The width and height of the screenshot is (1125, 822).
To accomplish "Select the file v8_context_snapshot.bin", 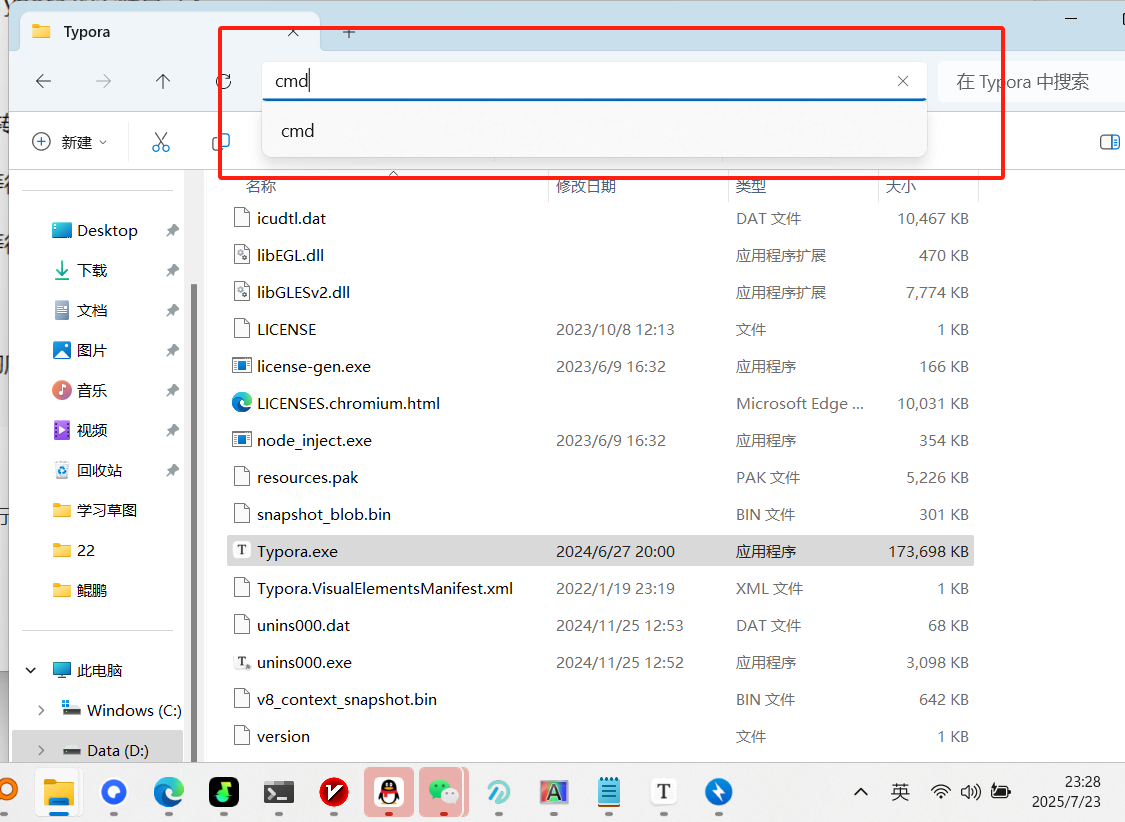I will point(347,699).
